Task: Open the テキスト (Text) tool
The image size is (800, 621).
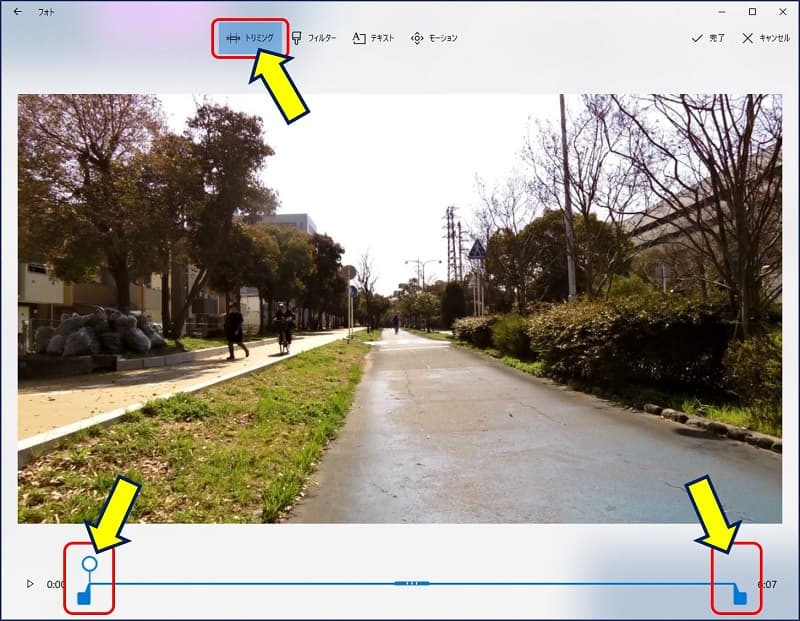Action: [x=372, y=38]
